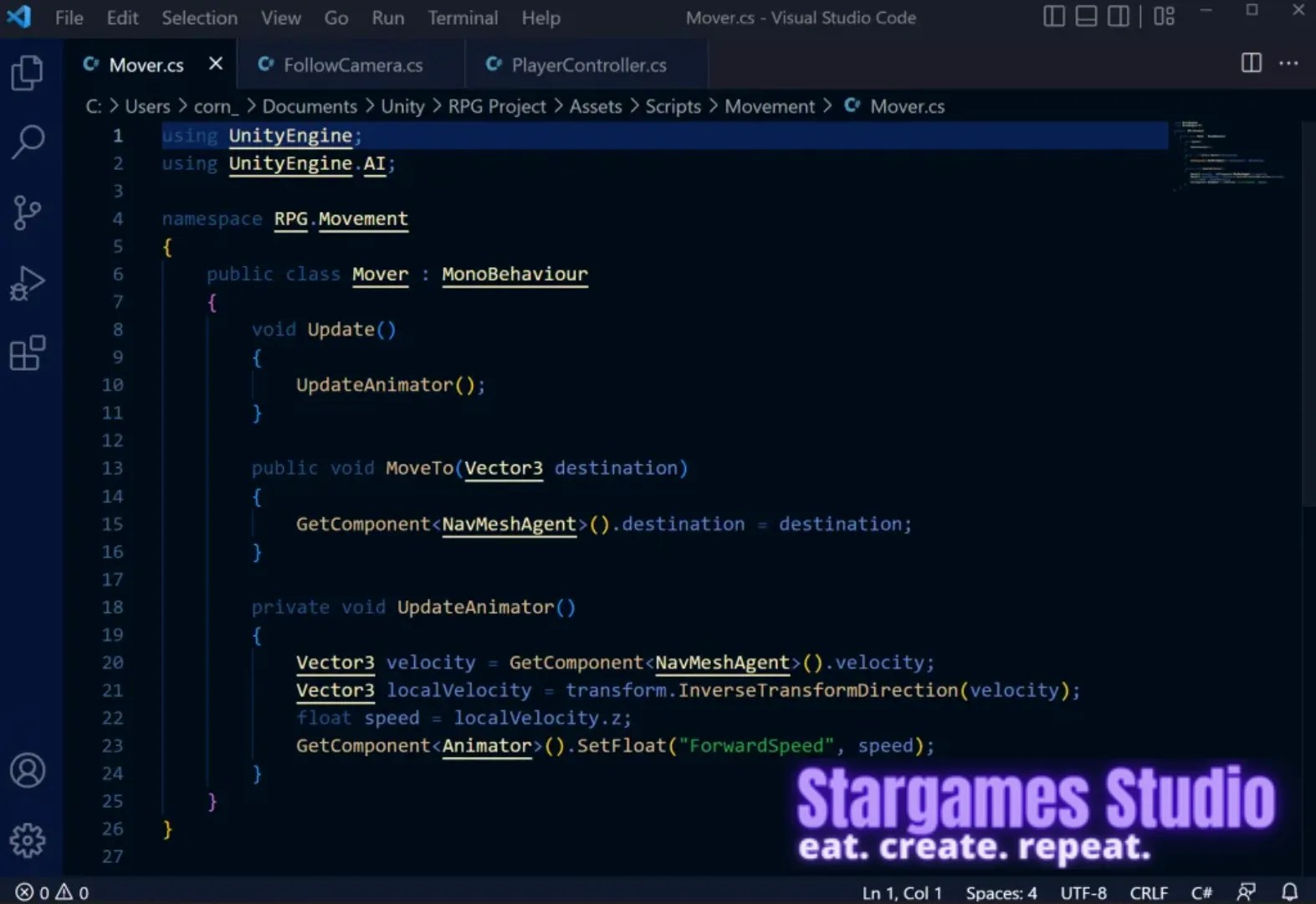Open the Manage gear menu

[x=28, y=840]
